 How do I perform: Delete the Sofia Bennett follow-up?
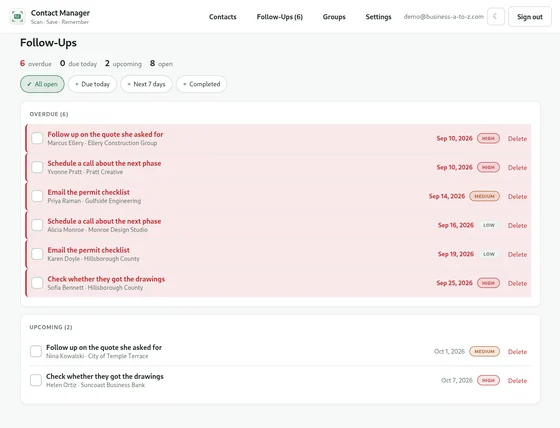tap(517, 283)
